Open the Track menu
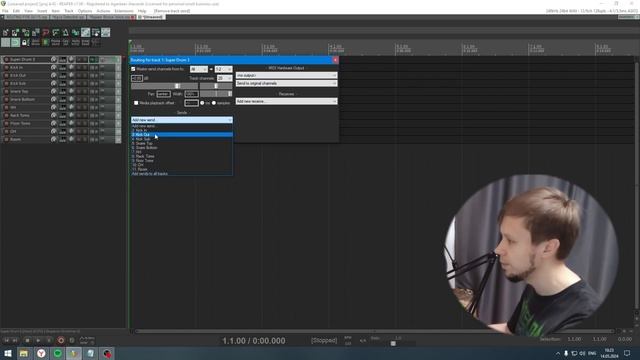Screen dimensions: 640x360 [69, 11]
